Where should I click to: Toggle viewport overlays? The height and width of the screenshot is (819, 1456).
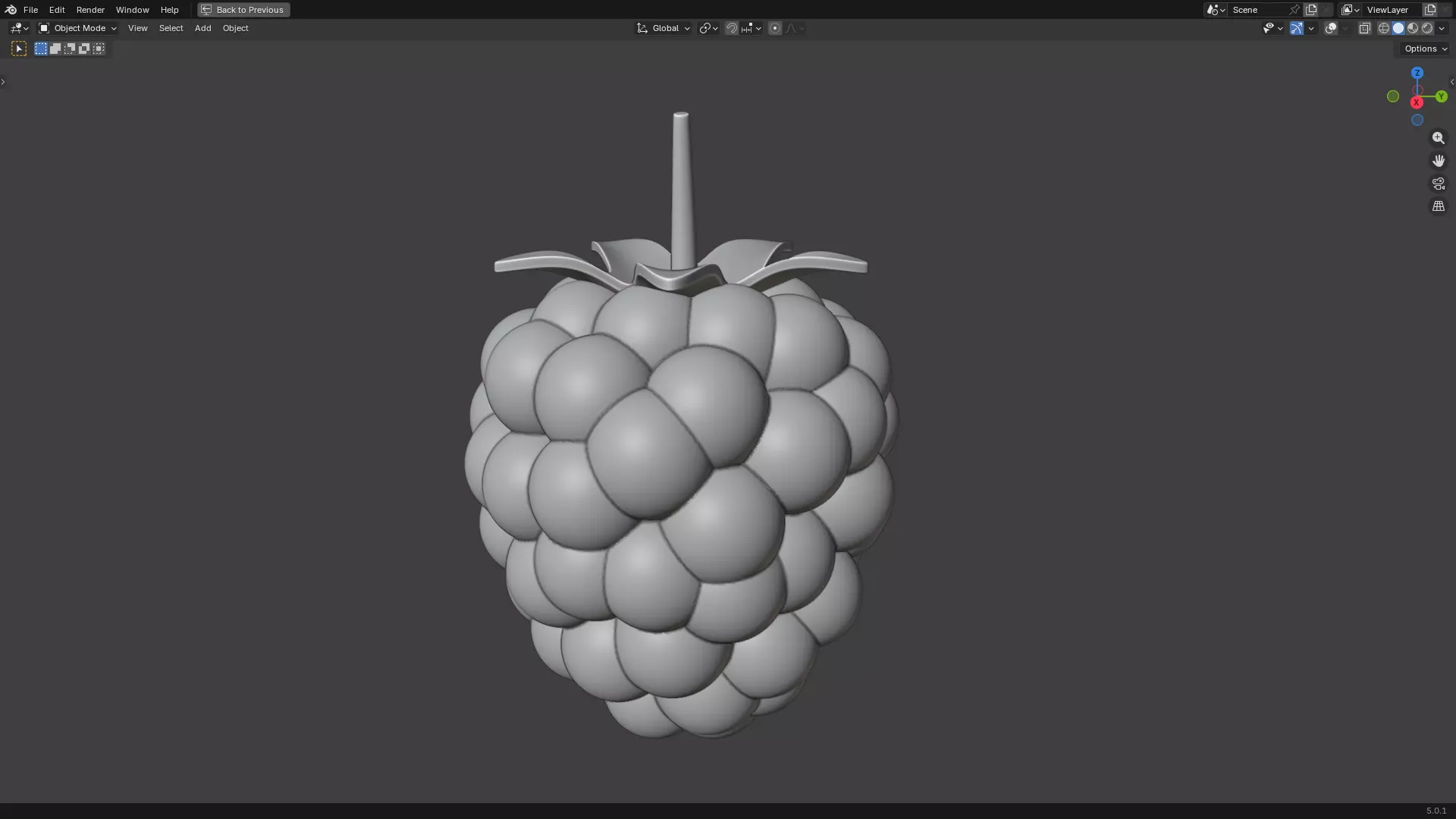tap(1331, 28)
